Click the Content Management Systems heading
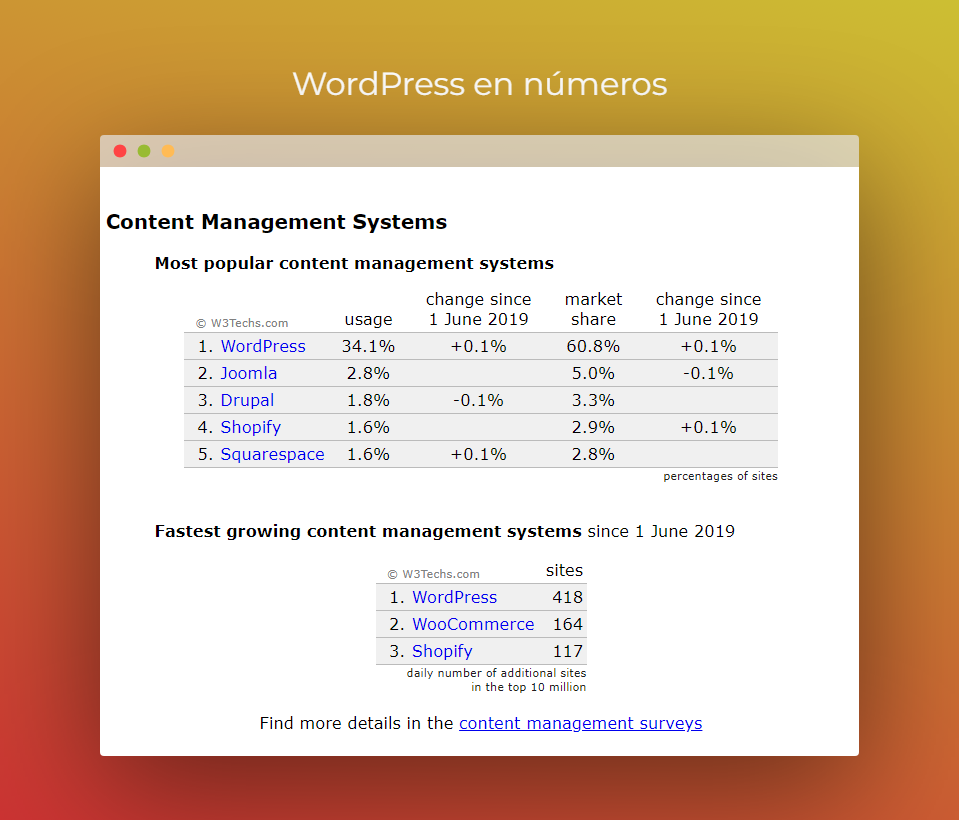Screen dimensions: 959x820 click(x=276, y=221)
